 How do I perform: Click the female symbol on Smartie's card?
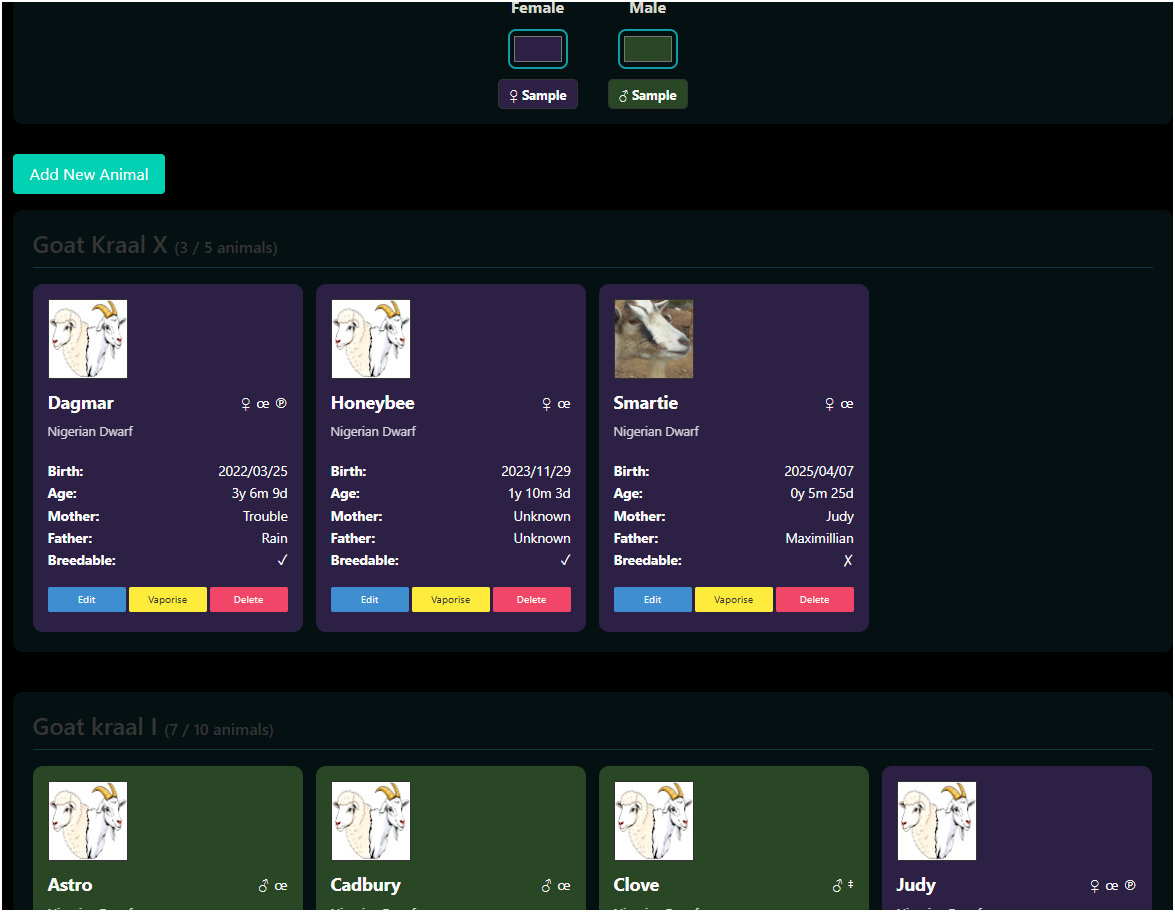(829, 404)
